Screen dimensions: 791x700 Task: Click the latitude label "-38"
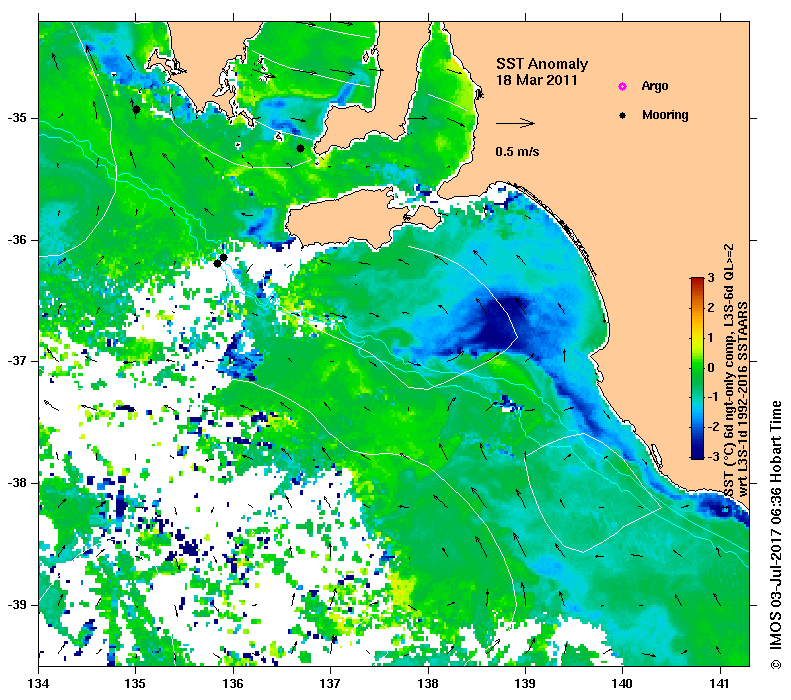point(17,483)
